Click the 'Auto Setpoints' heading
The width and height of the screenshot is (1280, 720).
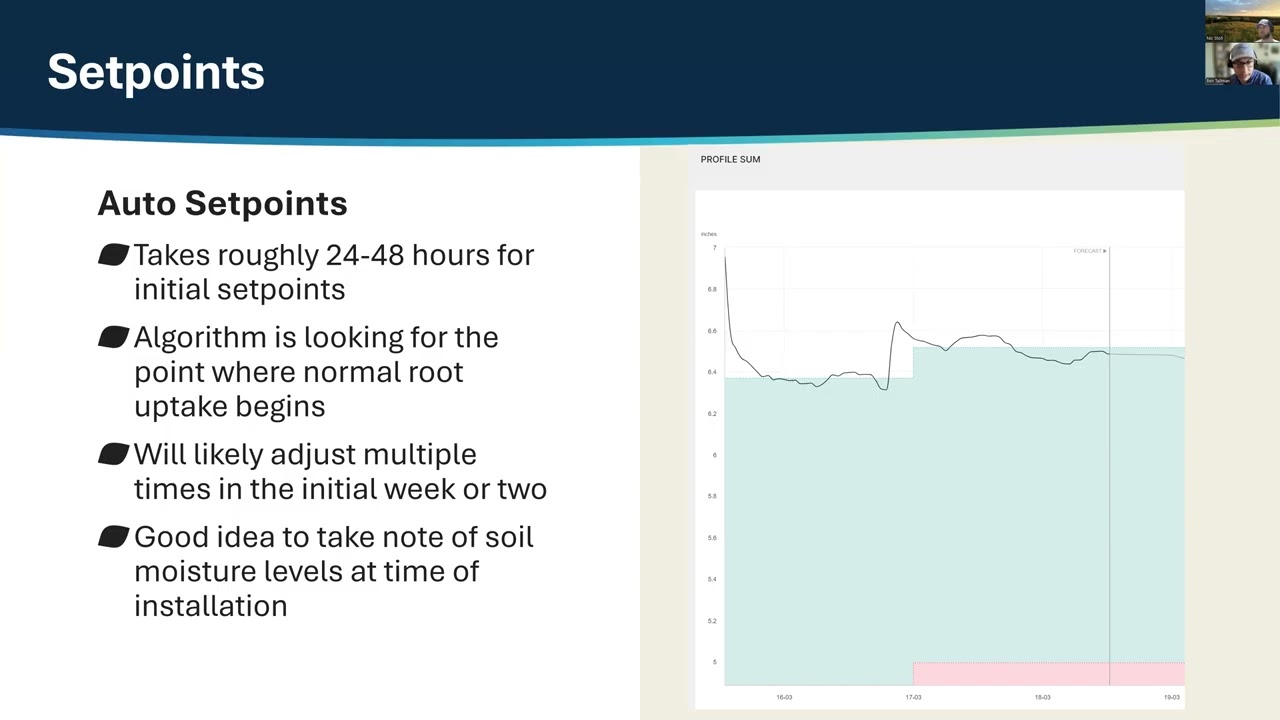tap(222, 203)
